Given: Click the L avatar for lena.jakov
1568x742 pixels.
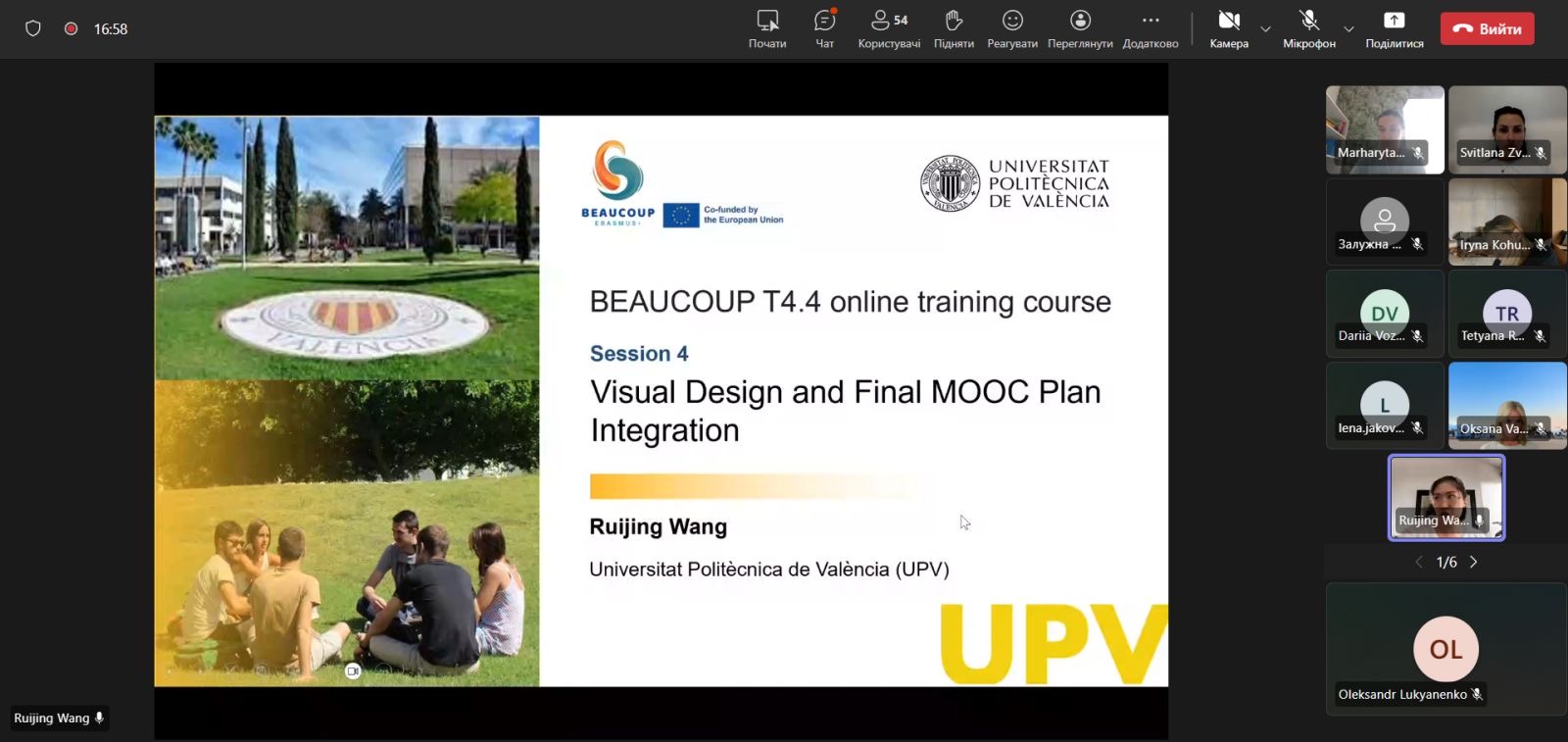Looking at the screenshot, I should click(1385, 403).
